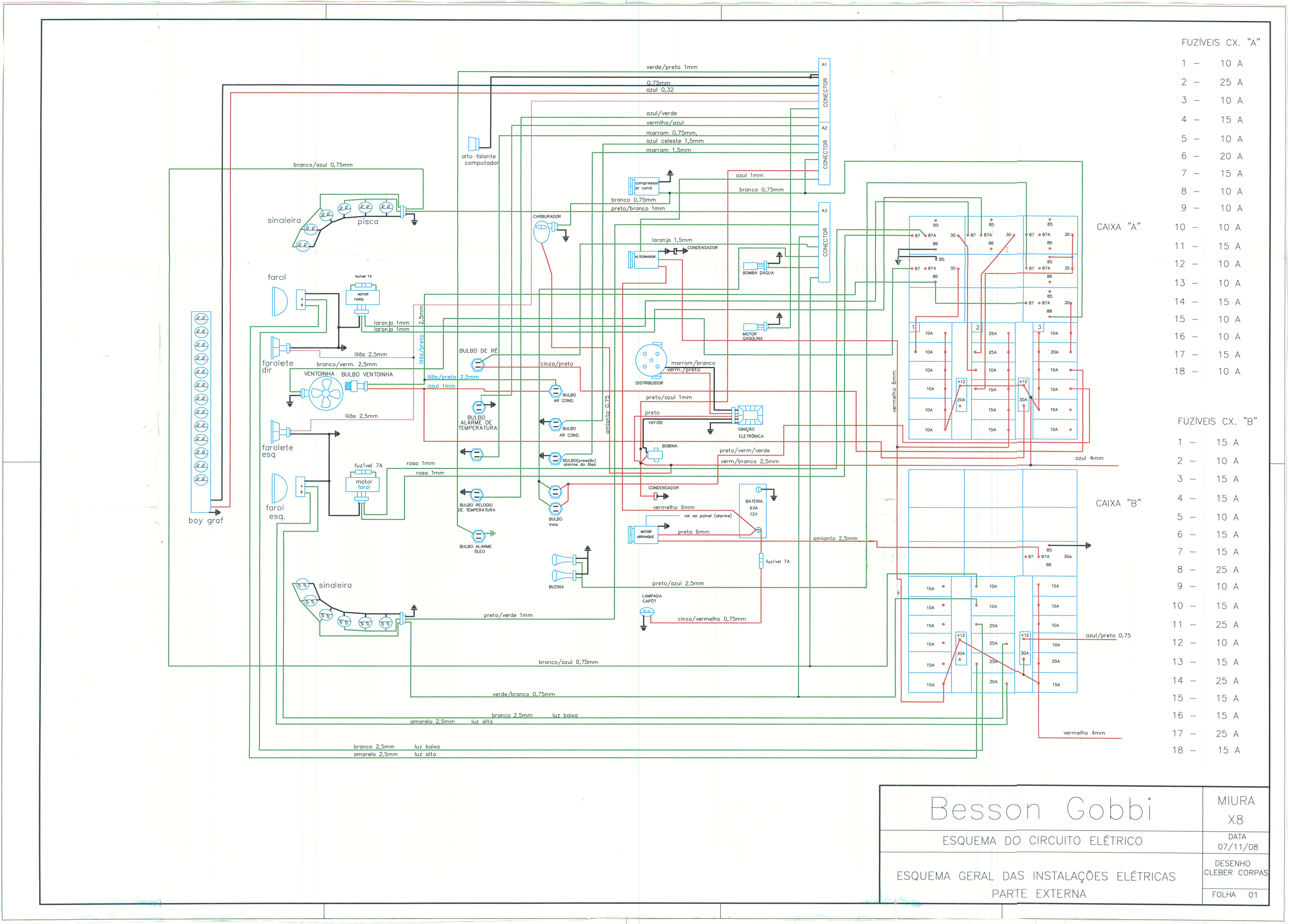
Task: Click the Besson Gobbi title text
Action: pos(1040,809)
